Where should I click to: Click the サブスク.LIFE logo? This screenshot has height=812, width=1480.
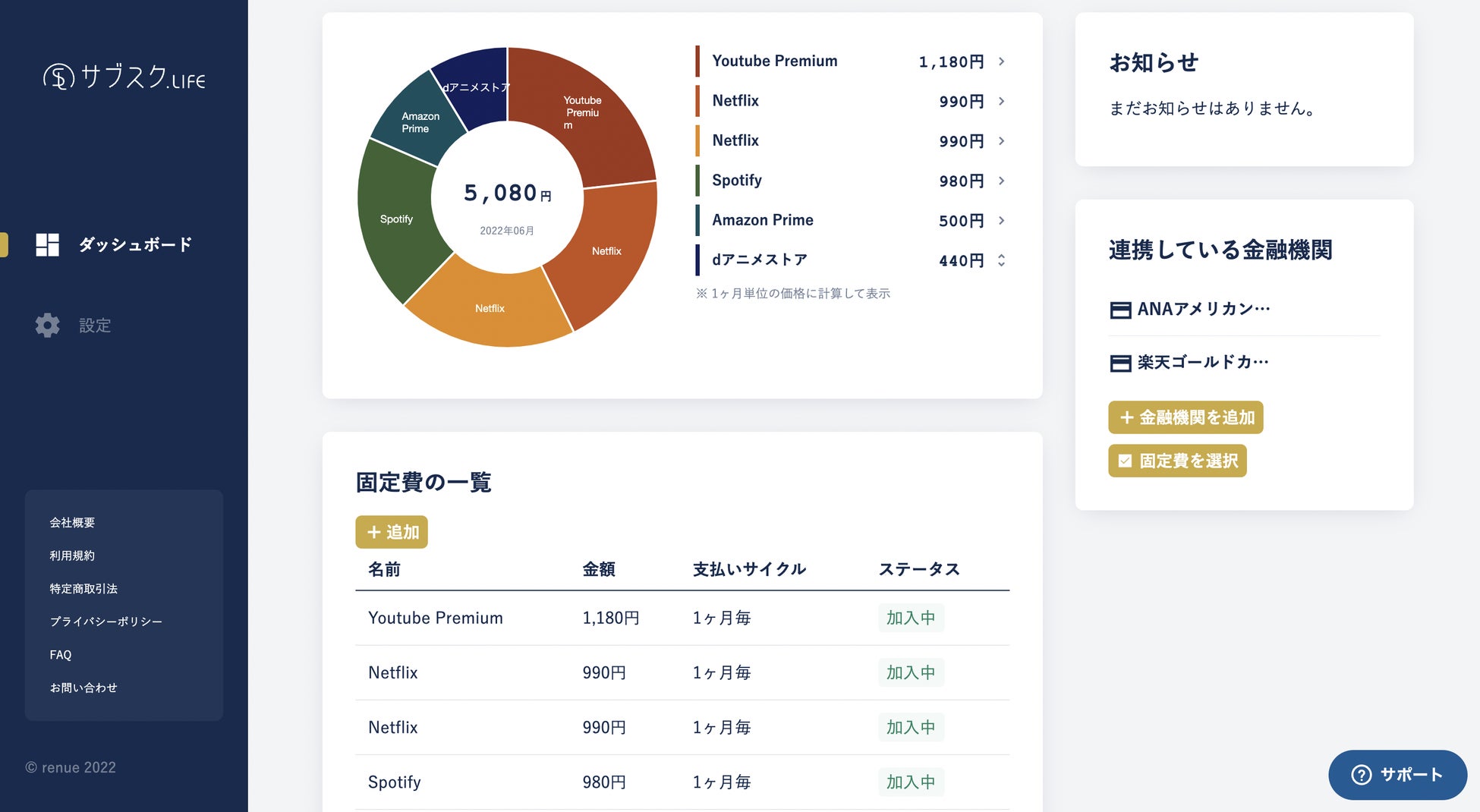pyautogui.click(x=124, y=77)
